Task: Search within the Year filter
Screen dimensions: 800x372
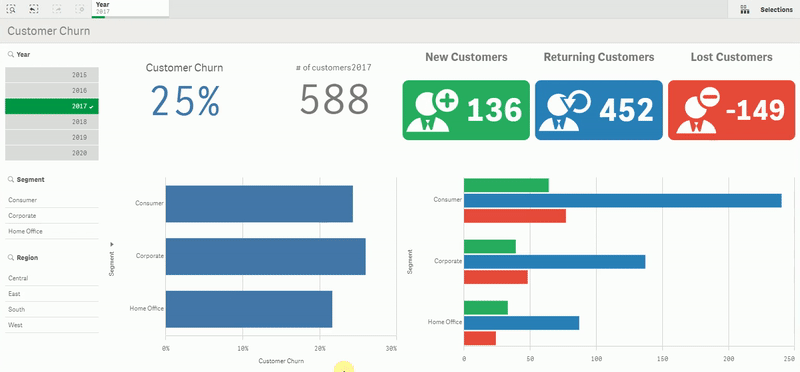Action: [11, 54]
